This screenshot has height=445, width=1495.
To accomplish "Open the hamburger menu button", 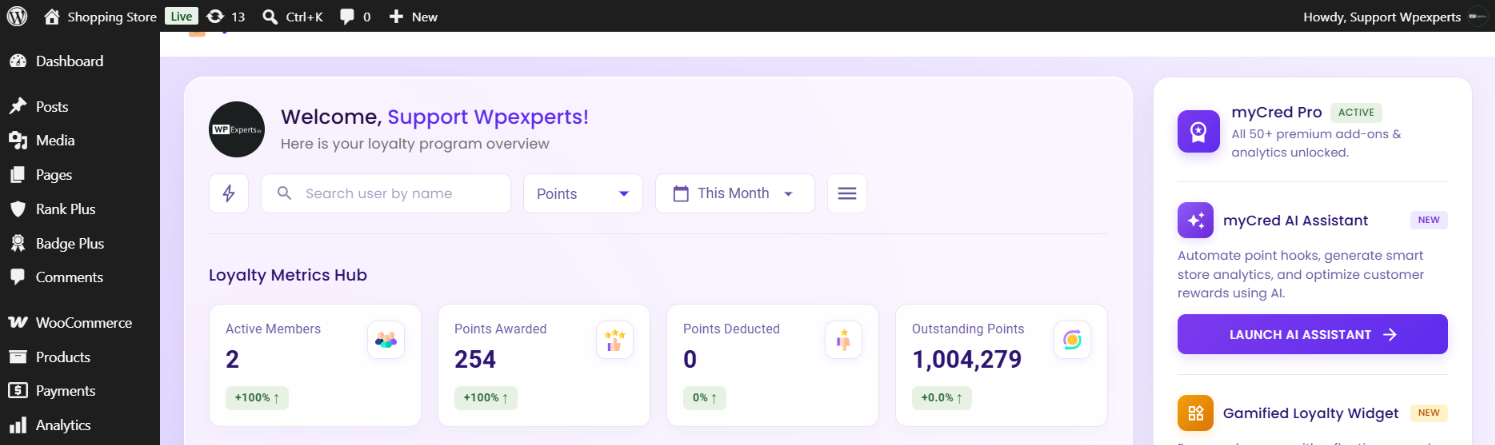I will tap(847, 193).
